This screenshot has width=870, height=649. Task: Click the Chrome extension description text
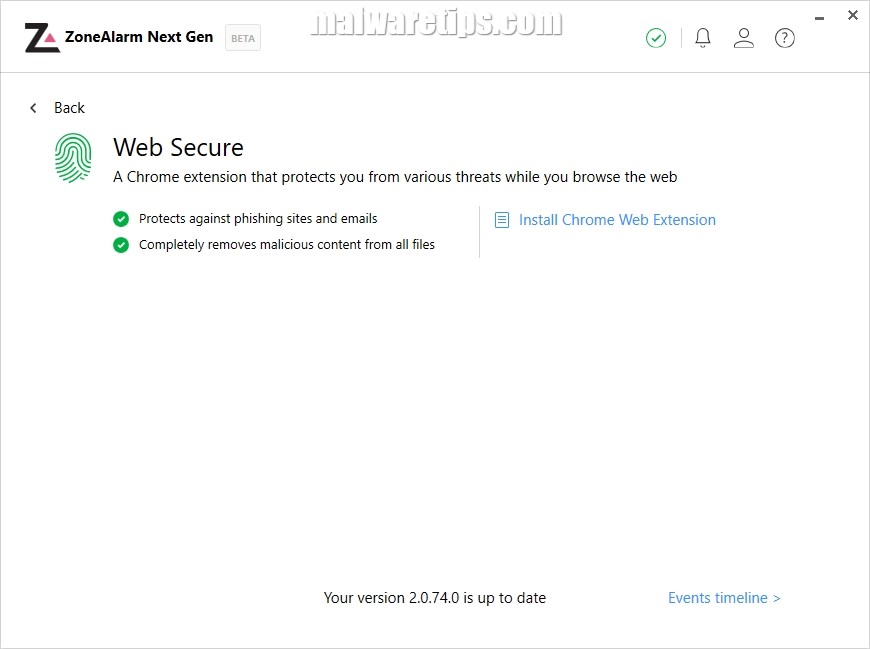(395, 177)
